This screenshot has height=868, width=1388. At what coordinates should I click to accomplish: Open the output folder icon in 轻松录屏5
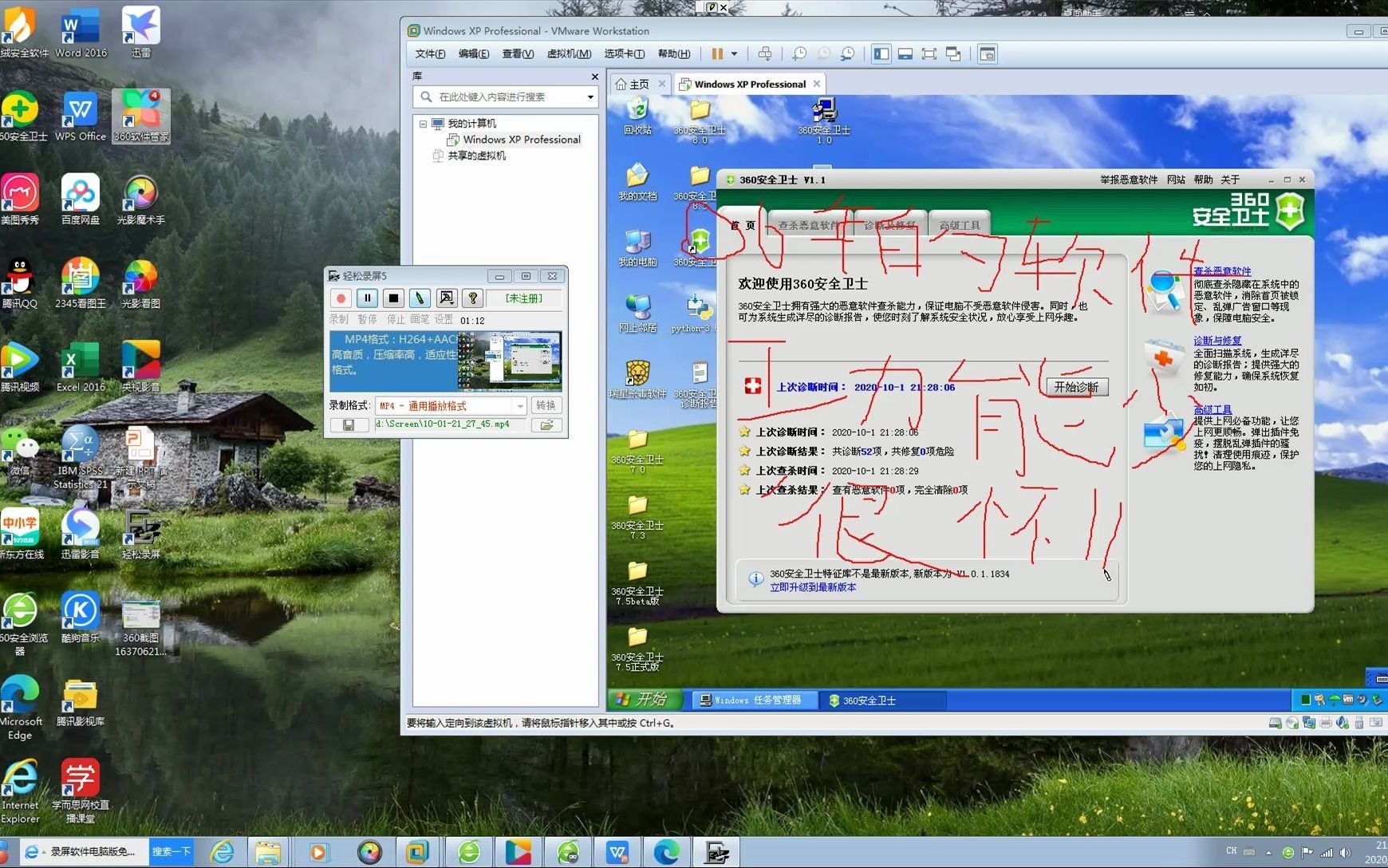tap(546, 425)
